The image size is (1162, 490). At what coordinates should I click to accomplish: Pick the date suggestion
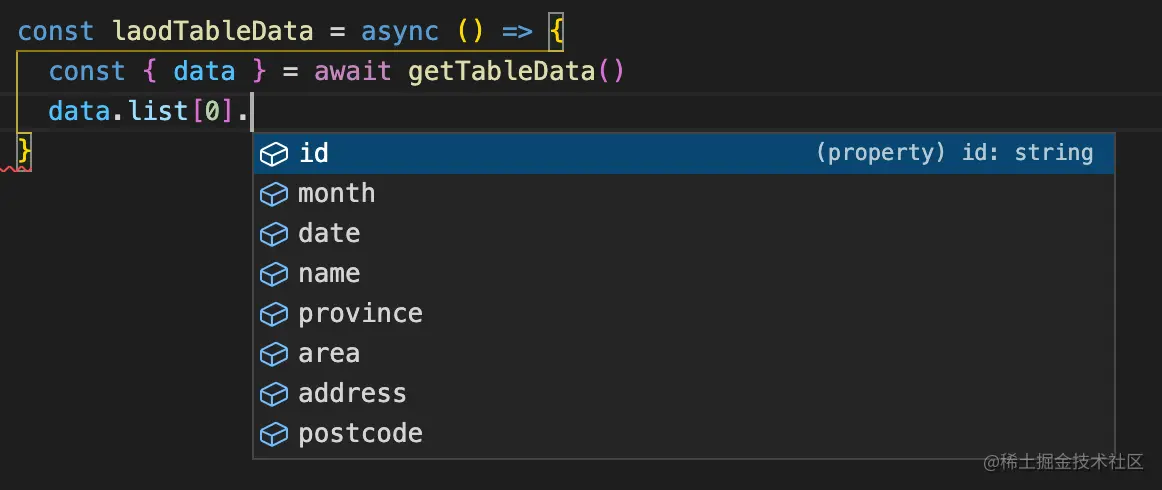point(329,233)
